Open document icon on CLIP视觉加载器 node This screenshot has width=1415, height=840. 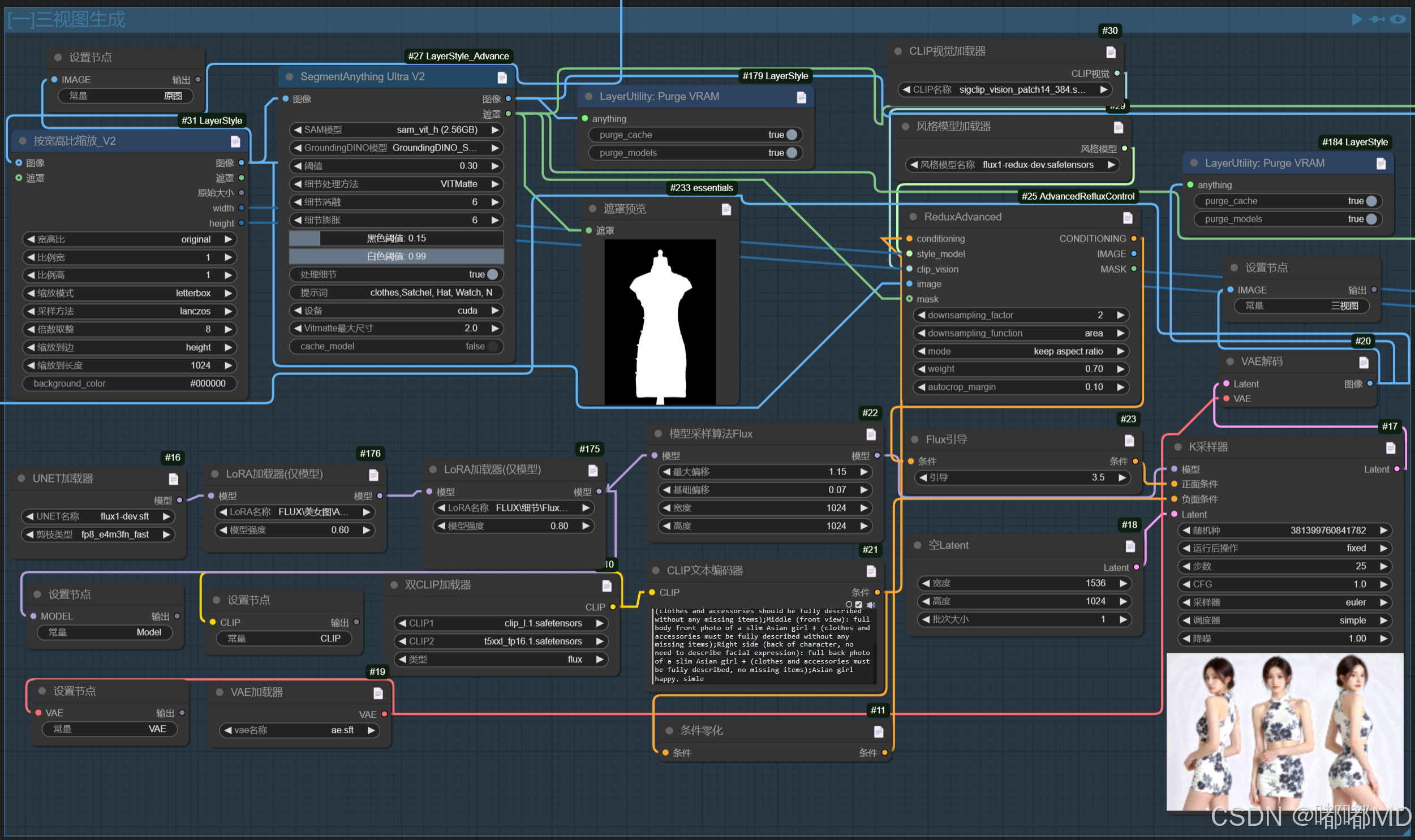(x=1111, y=52)
